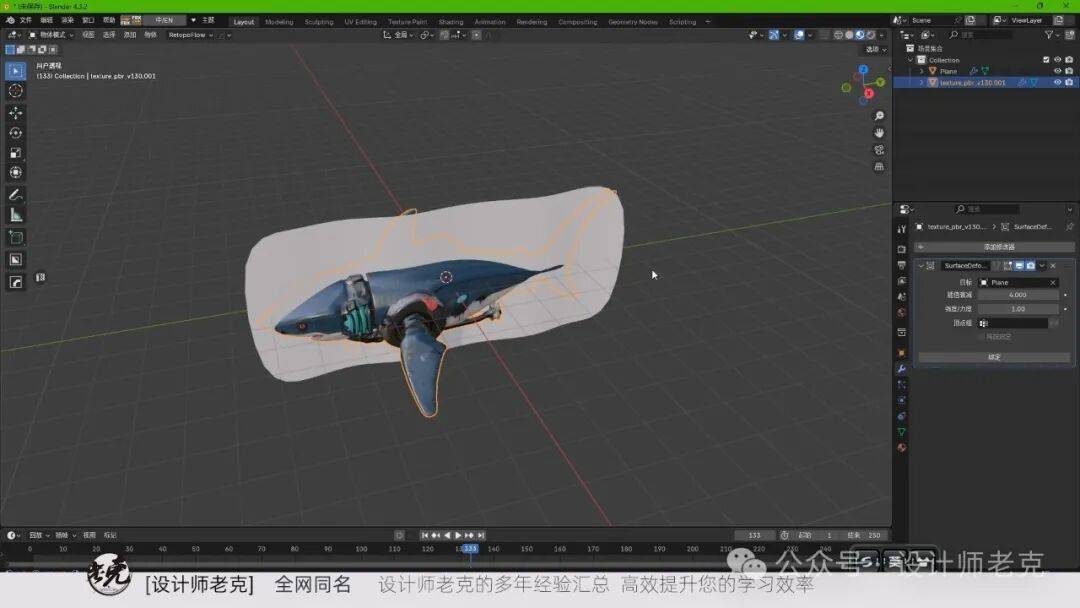Select the Transform tool
The height and width of the screenshot is (608, 1080).
point(16,173)
